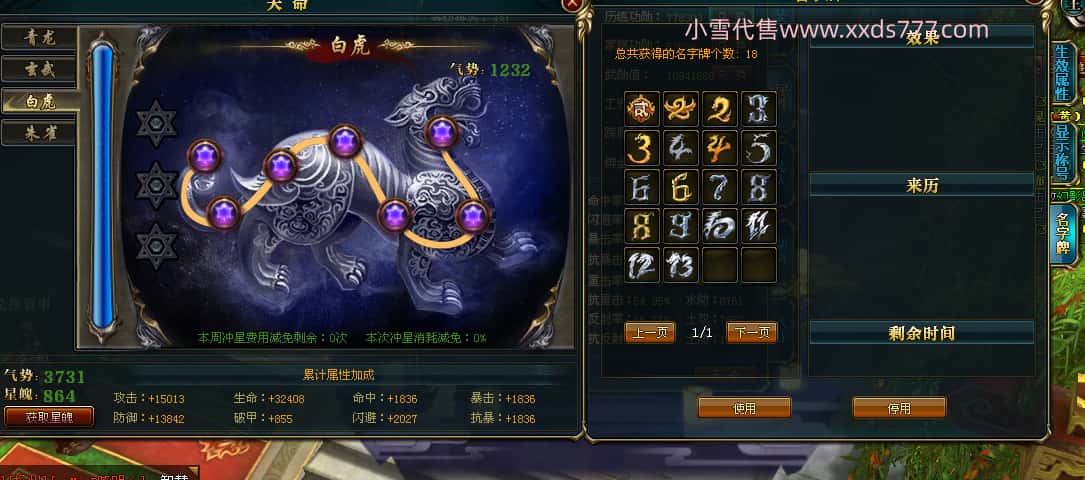Click the bottom hexagram star slot
The width and height of the screenshot is (1085, 480).
[157, 246]
